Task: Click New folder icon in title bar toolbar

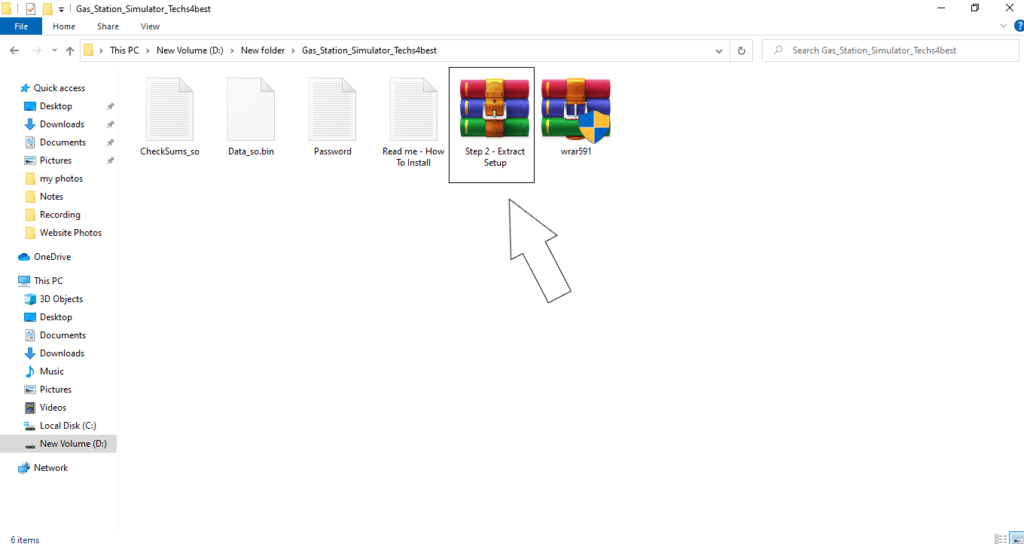Action: tap(47, 9)
